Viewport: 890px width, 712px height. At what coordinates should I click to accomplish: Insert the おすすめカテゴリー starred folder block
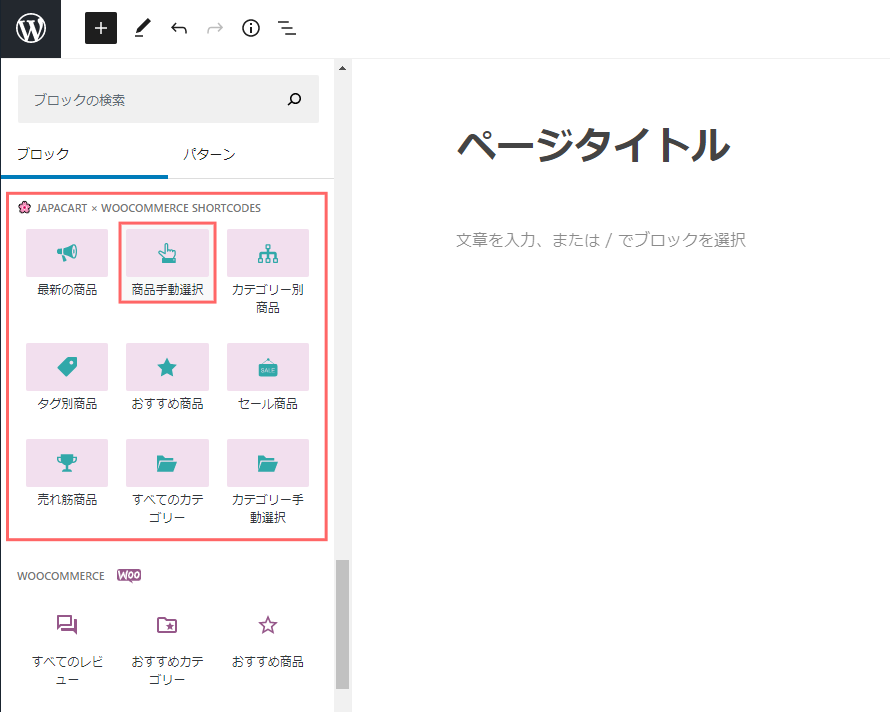[x=167, y=648]
